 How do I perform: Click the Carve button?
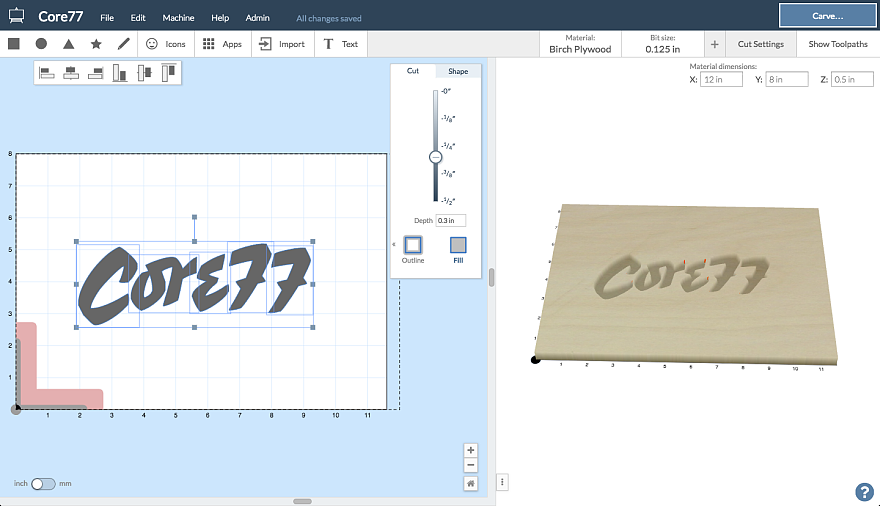click(x=826, y=16)
